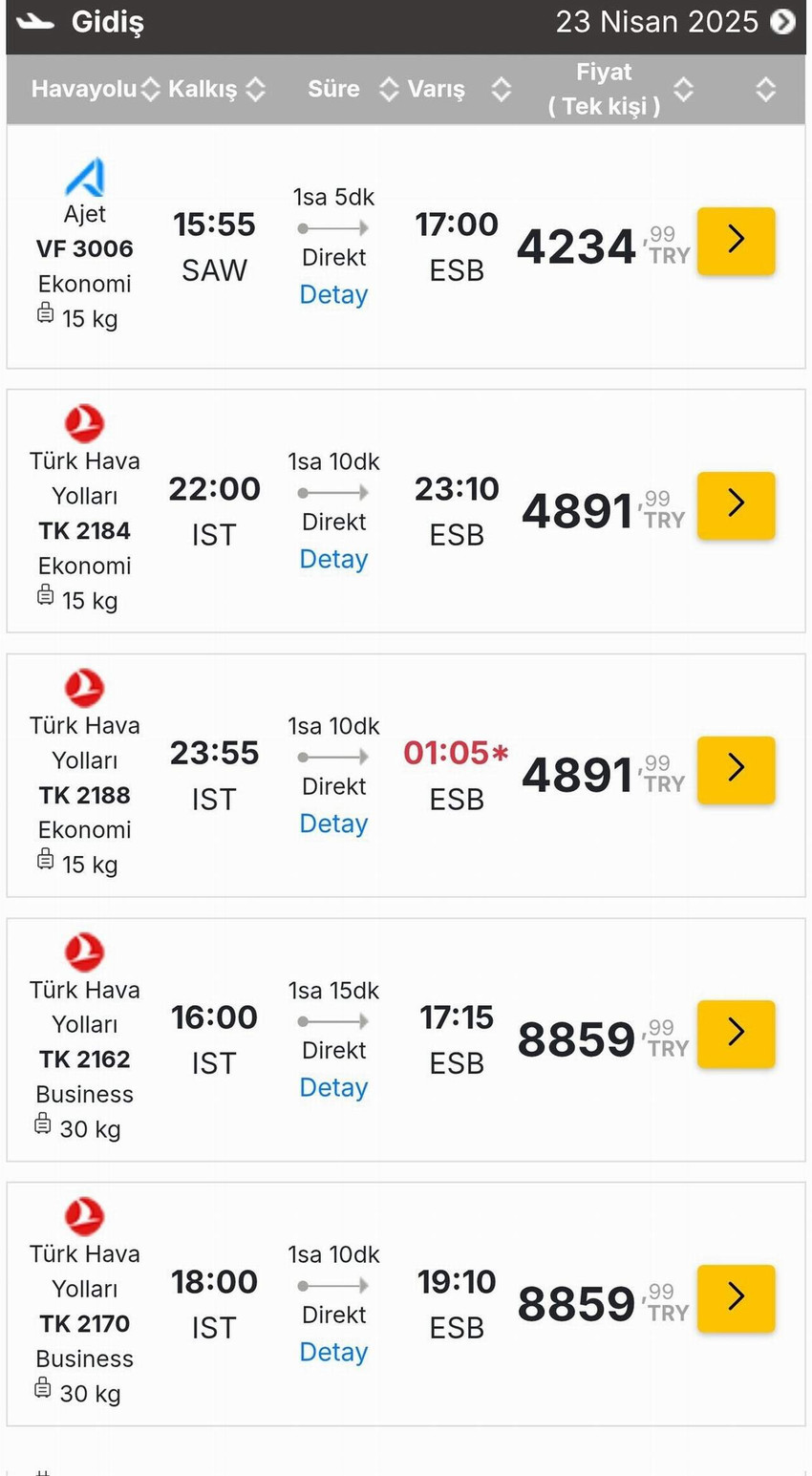Click the next-date circular arrow beside 23 Nisan 2025
The width and height of the screenshot is (812, 1476).
pyautogui.click(x=783, y=21)
